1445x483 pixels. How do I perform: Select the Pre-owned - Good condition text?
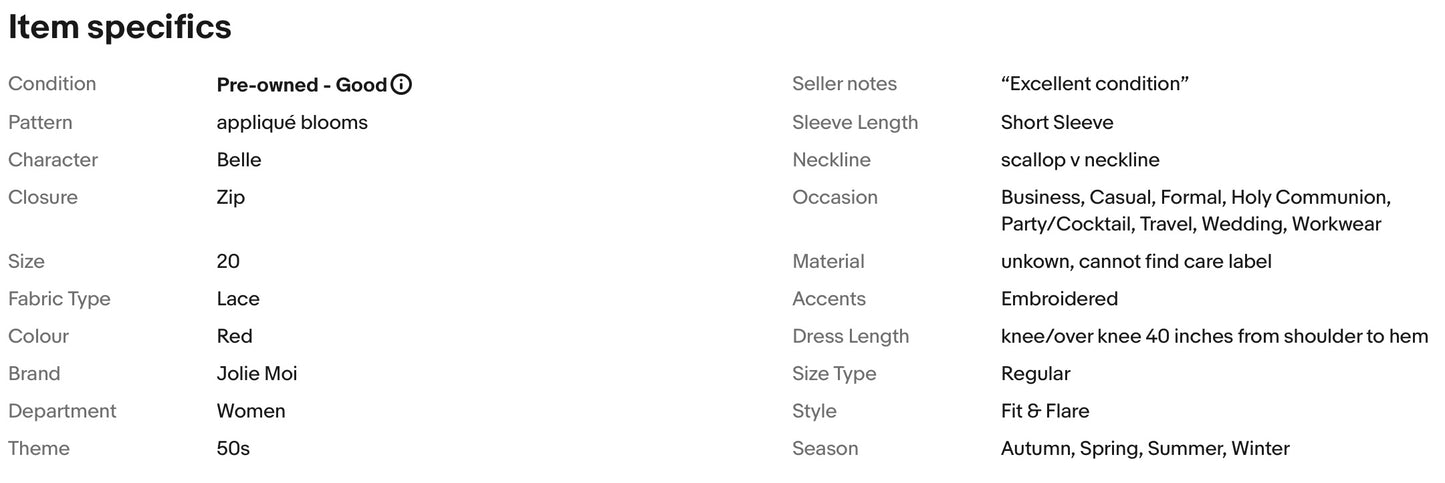tap(302, 85)
